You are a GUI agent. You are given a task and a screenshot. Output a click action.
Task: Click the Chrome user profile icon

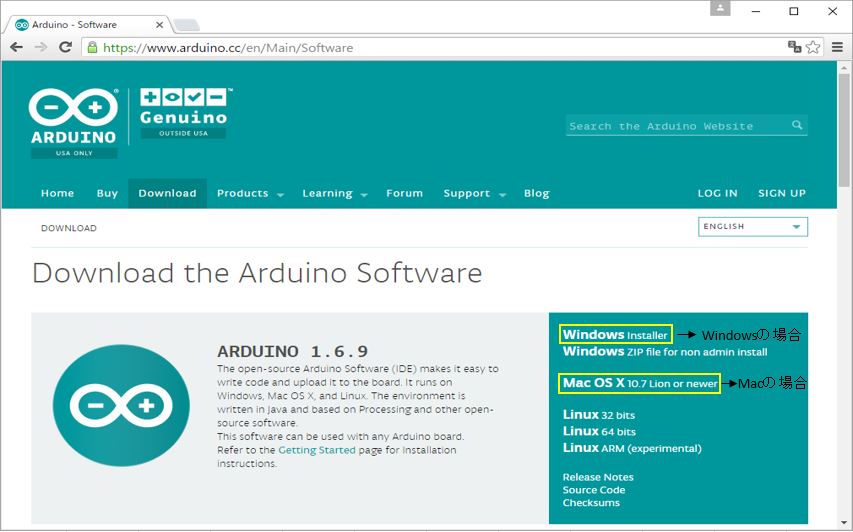720,8
